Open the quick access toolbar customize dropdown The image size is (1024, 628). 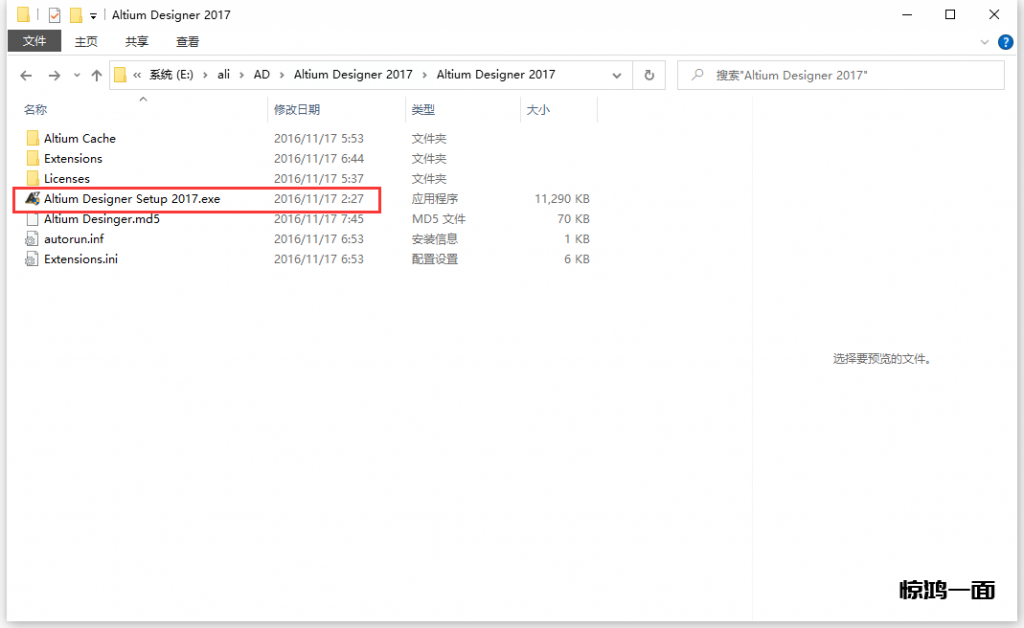[x=93, y=16]
